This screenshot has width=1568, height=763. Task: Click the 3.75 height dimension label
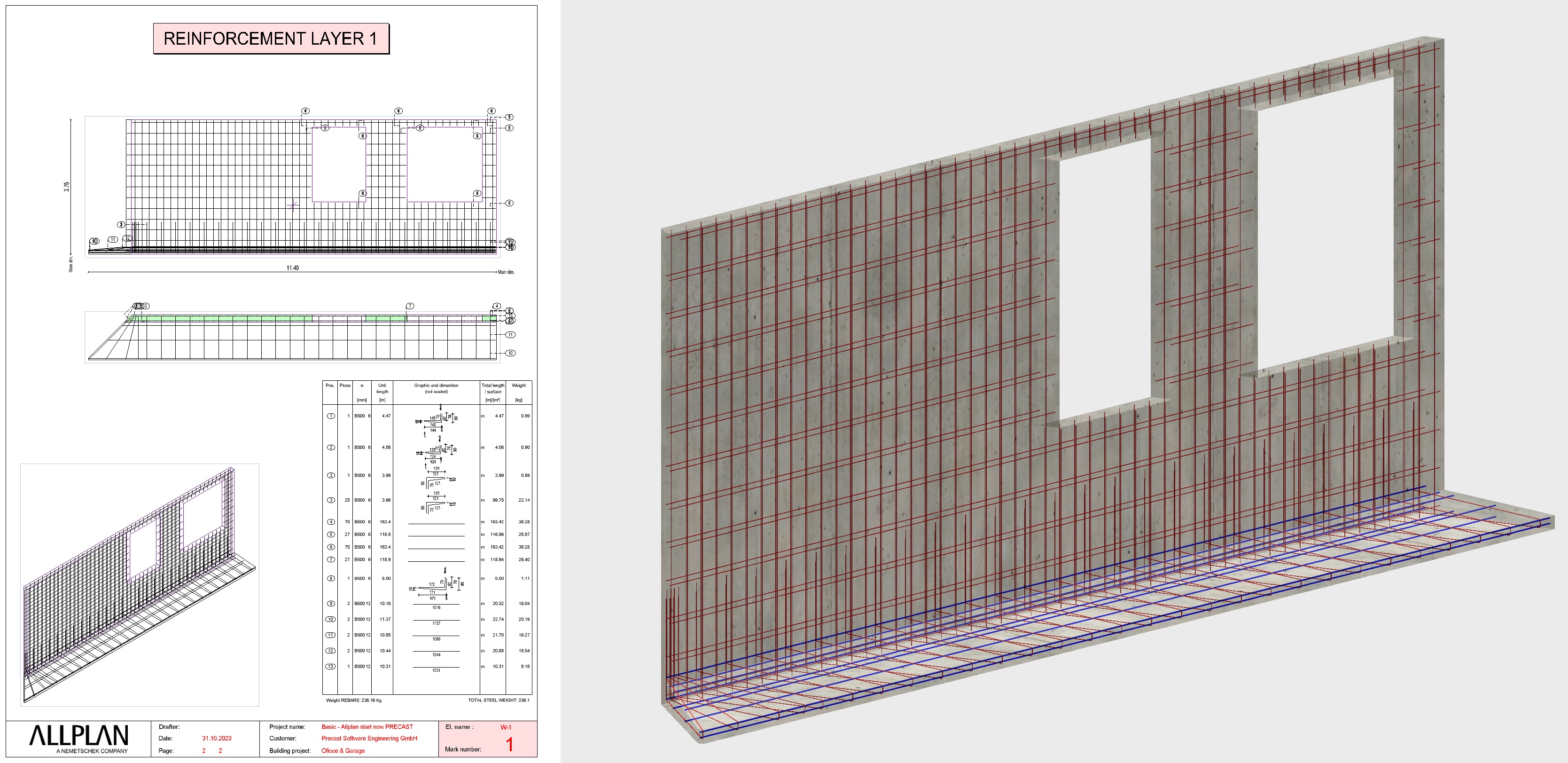(x=66, y=186)
